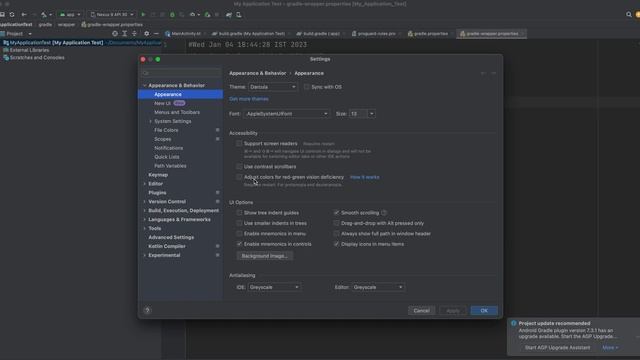Click the Search Everywhere magnifier icon
Image resolution: width=640 pixels, height=360 pixels.
pos(629,15)
